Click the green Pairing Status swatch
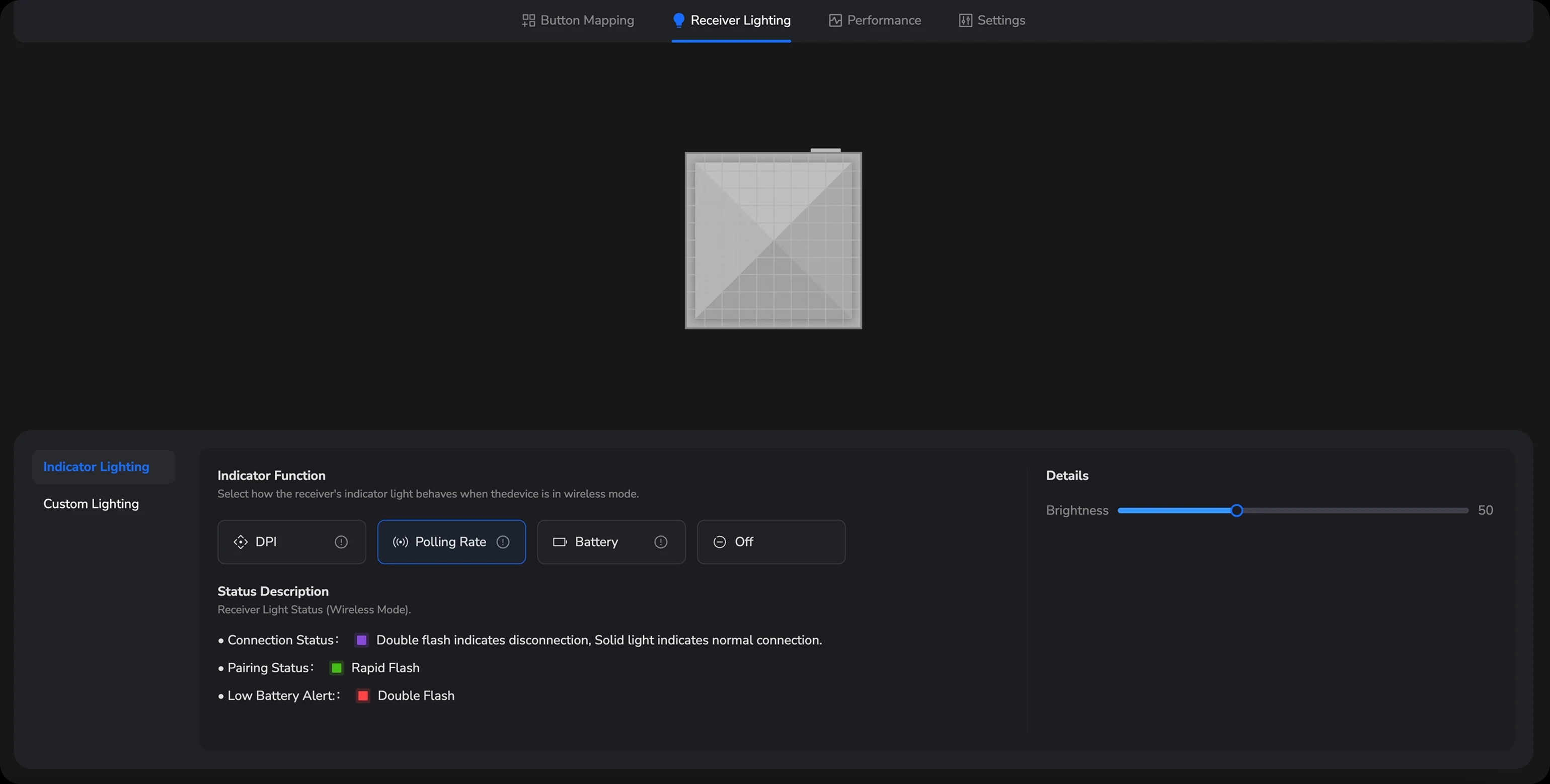Screen dimensions: 1550x784 [x=336, y=667]
